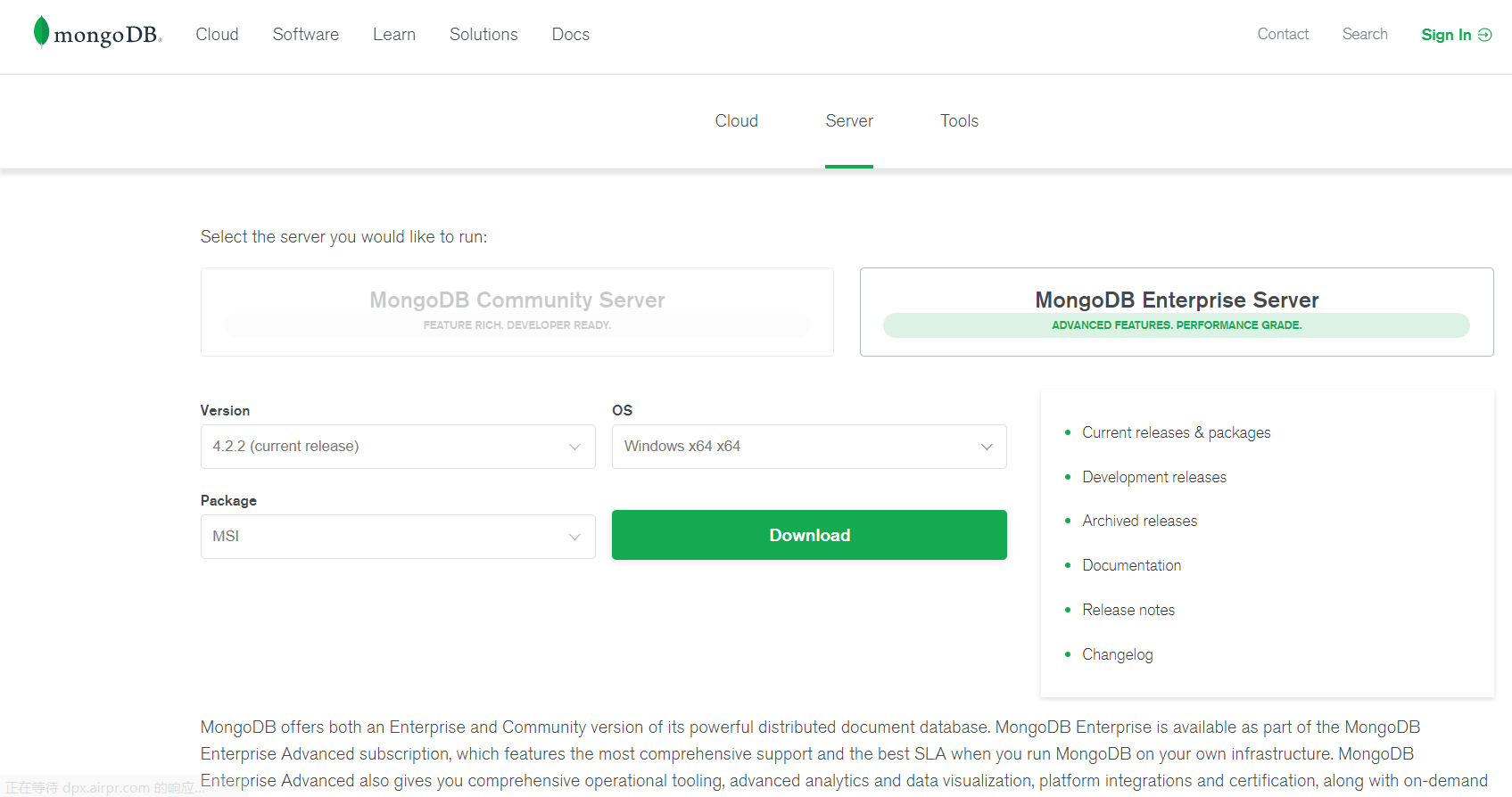1512x797 pixels.
Task: Open the Archived releases link
Action: [x=1140, y=521]
